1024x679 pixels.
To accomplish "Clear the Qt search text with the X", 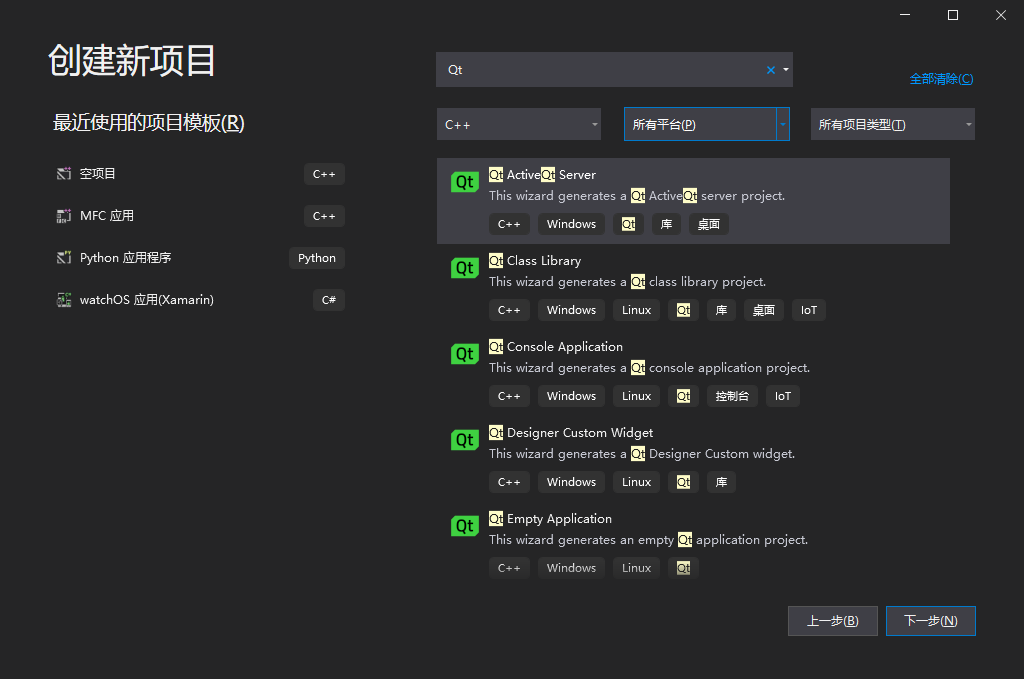I will (771, 70).
